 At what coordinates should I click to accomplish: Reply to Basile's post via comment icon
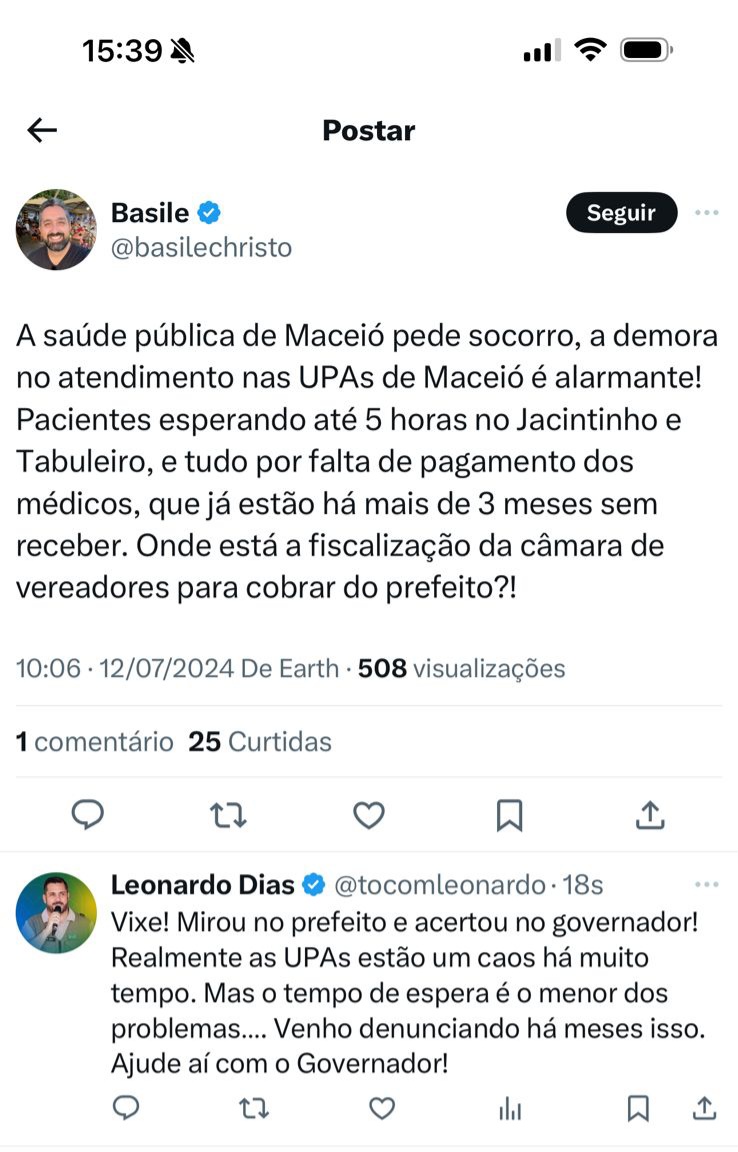pos(88,816)
